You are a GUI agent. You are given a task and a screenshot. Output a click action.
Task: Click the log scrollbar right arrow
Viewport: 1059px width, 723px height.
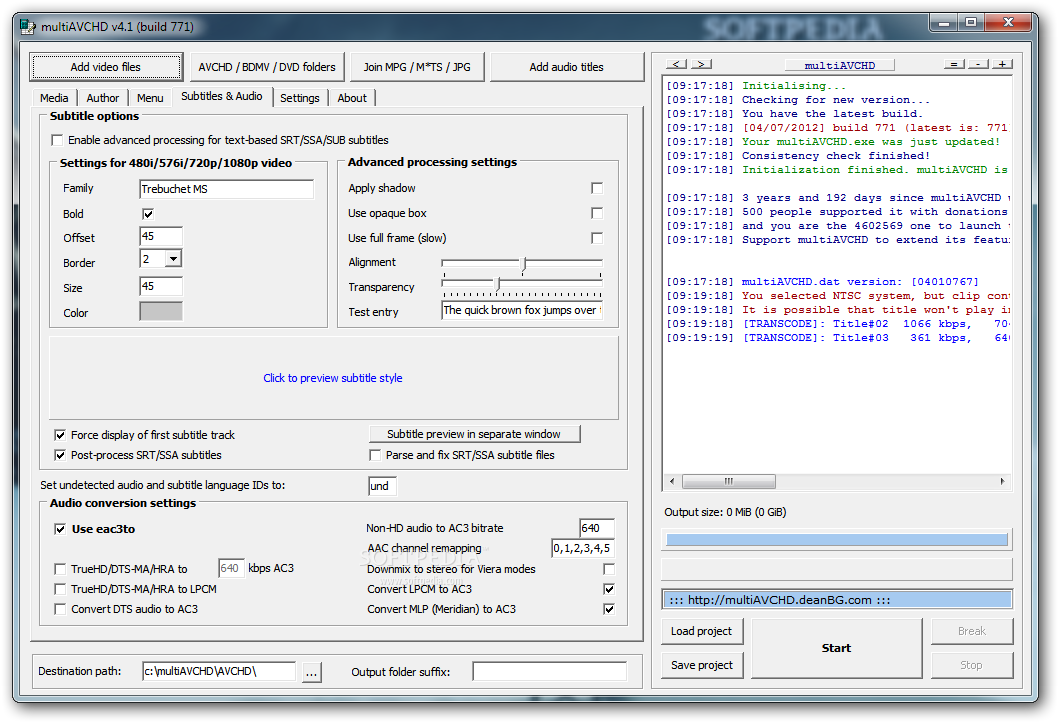(1002, 481)
